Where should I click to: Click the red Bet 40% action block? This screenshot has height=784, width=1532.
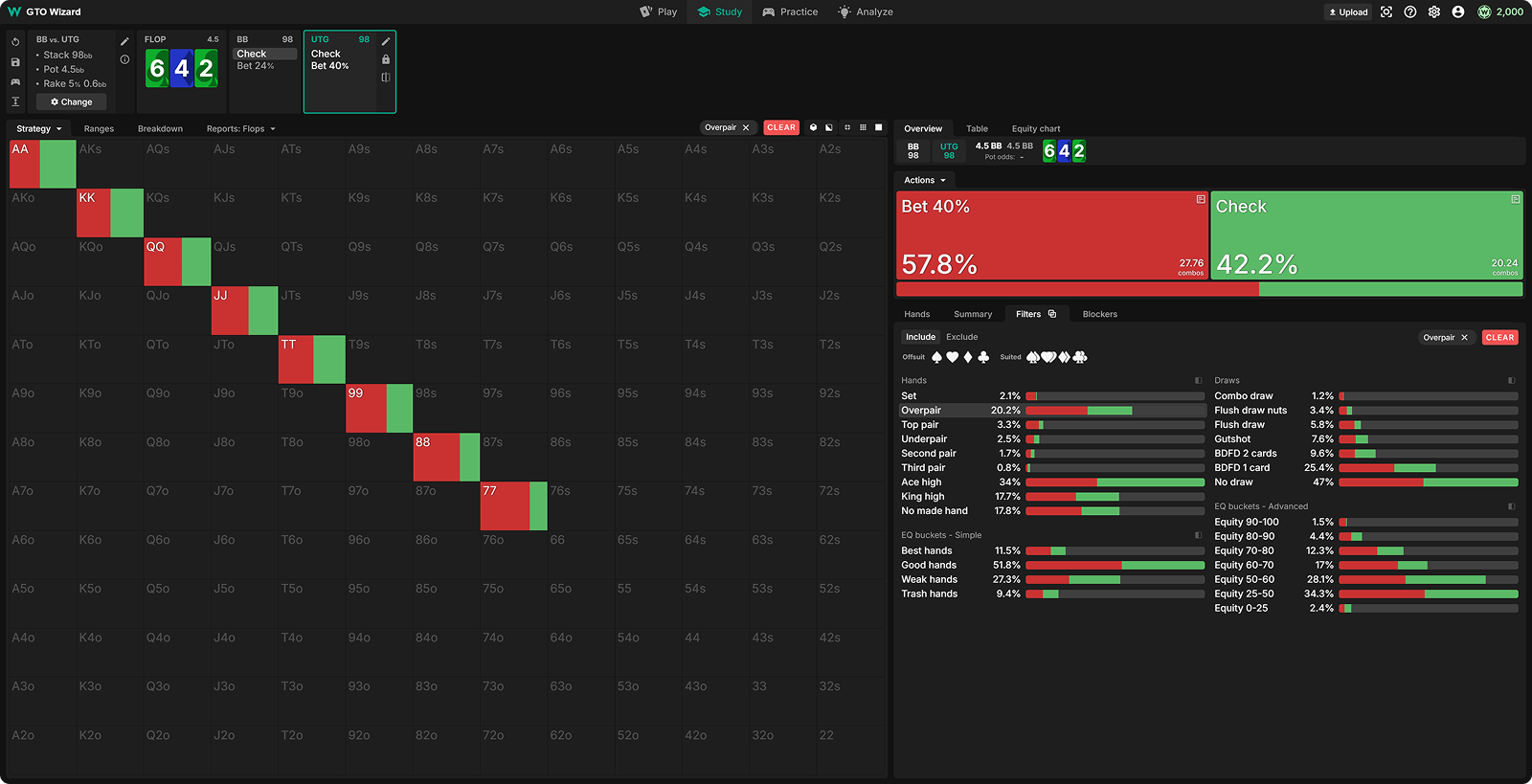coord(1051,235)
